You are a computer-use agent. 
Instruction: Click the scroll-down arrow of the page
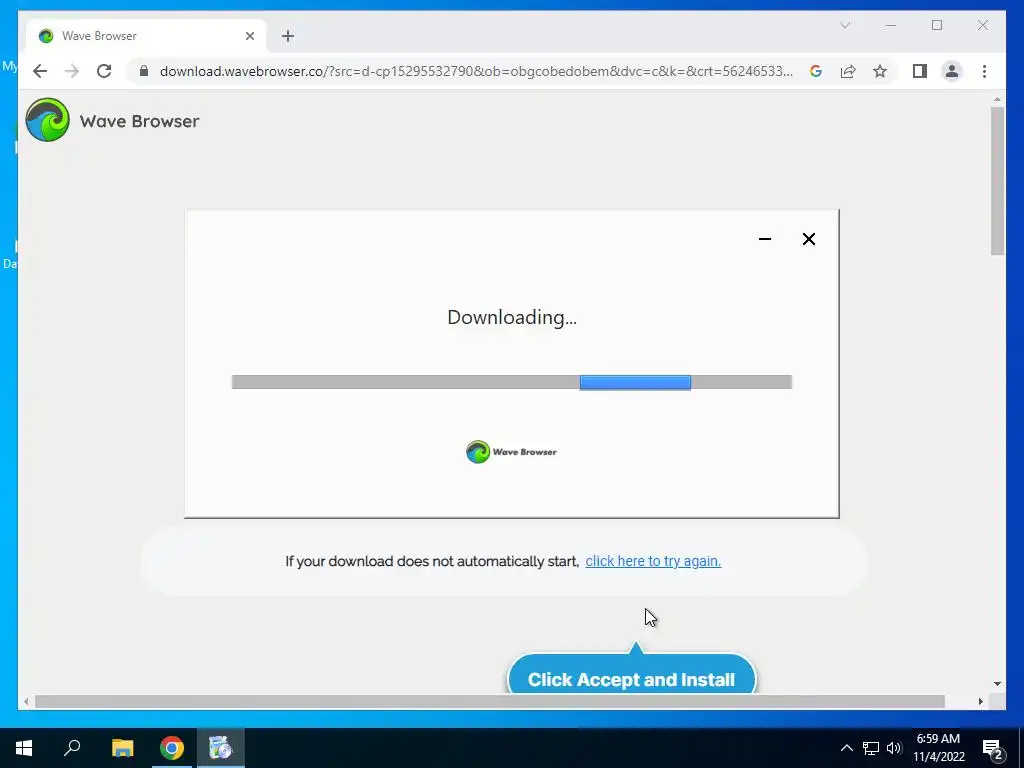997,684
